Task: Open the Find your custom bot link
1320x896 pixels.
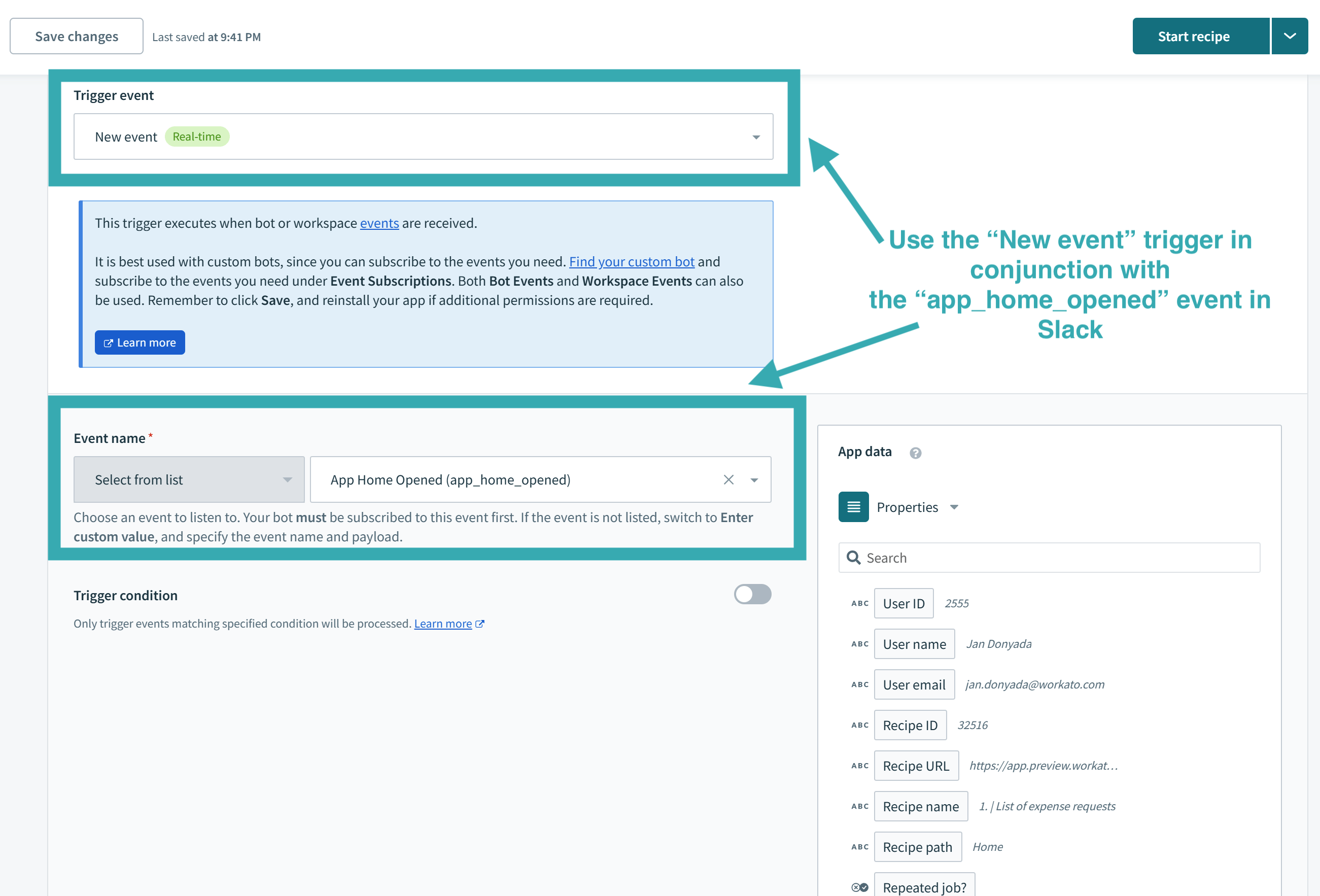Action: tap(632, 262)
